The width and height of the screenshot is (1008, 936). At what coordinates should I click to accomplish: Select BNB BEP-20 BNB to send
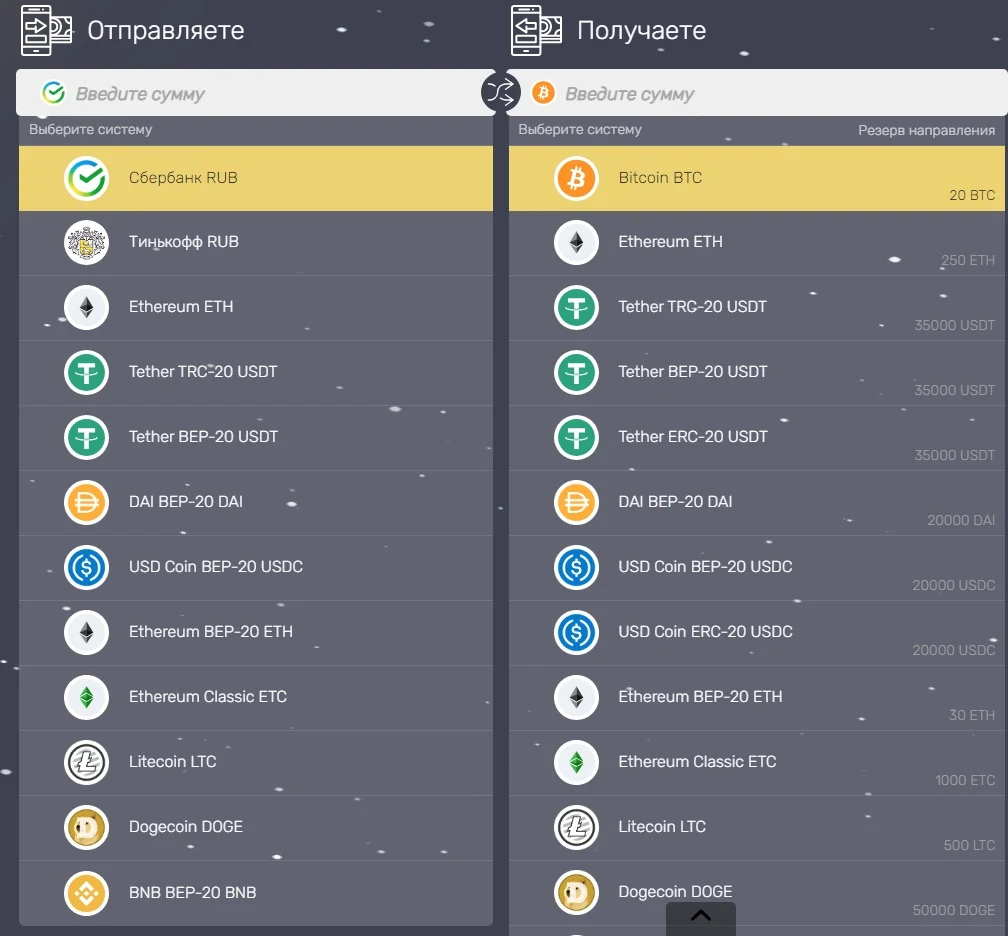256,893
